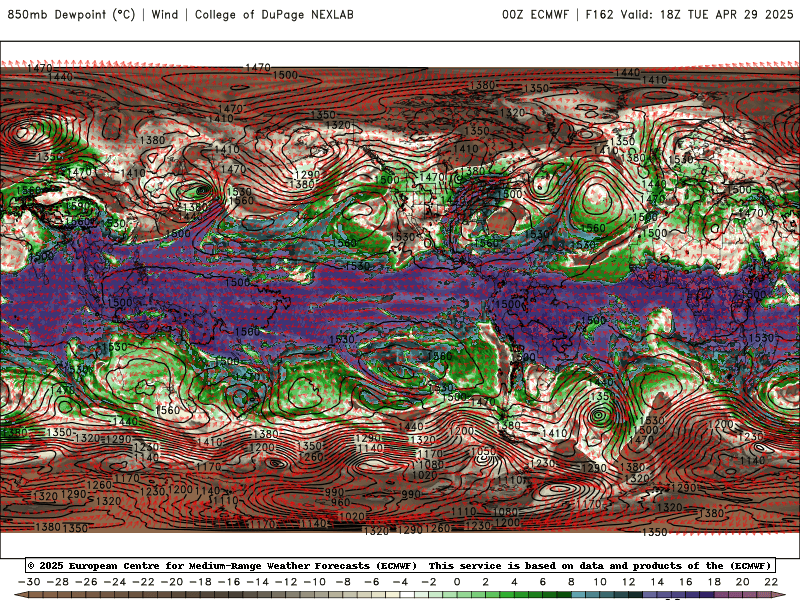The height and width of the screenshot is (600, 800).
Task: Click the '2' colorbar label
Action: (x=486, y=582)
